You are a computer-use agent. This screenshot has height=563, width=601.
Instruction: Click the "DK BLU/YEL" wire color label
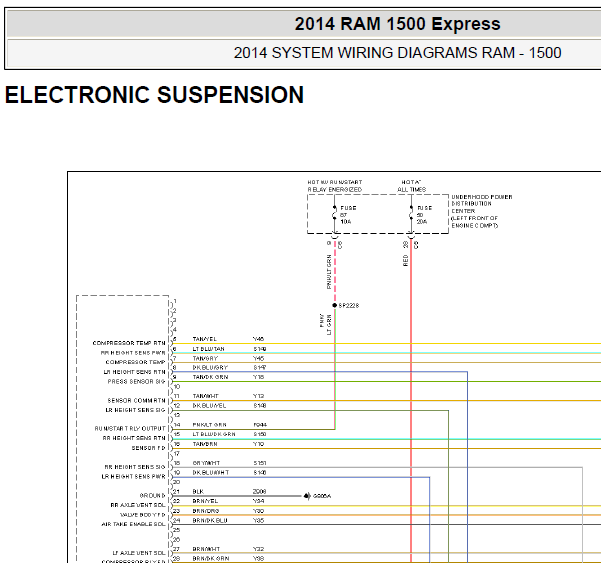click(x=209, y=405)
